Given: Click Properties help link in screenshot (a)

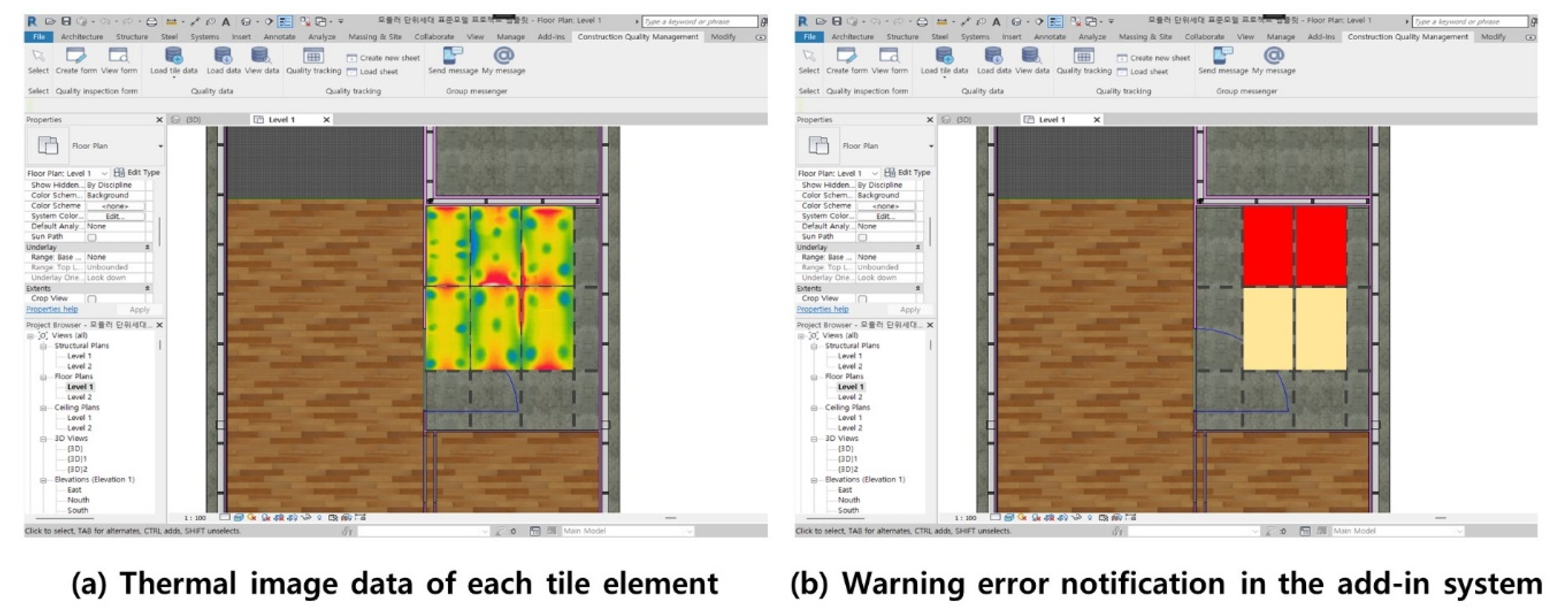Looking at the screenshot, I should pyautogui.click(x=52, y=309).
